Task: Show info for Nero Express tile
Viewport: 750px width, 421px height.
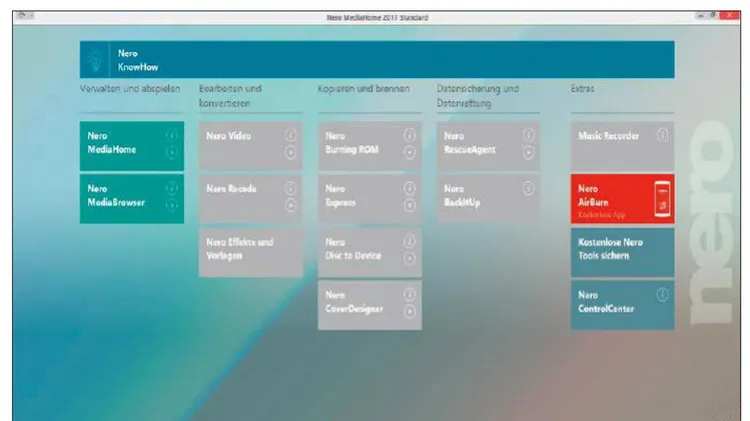Action: (409, 188)
